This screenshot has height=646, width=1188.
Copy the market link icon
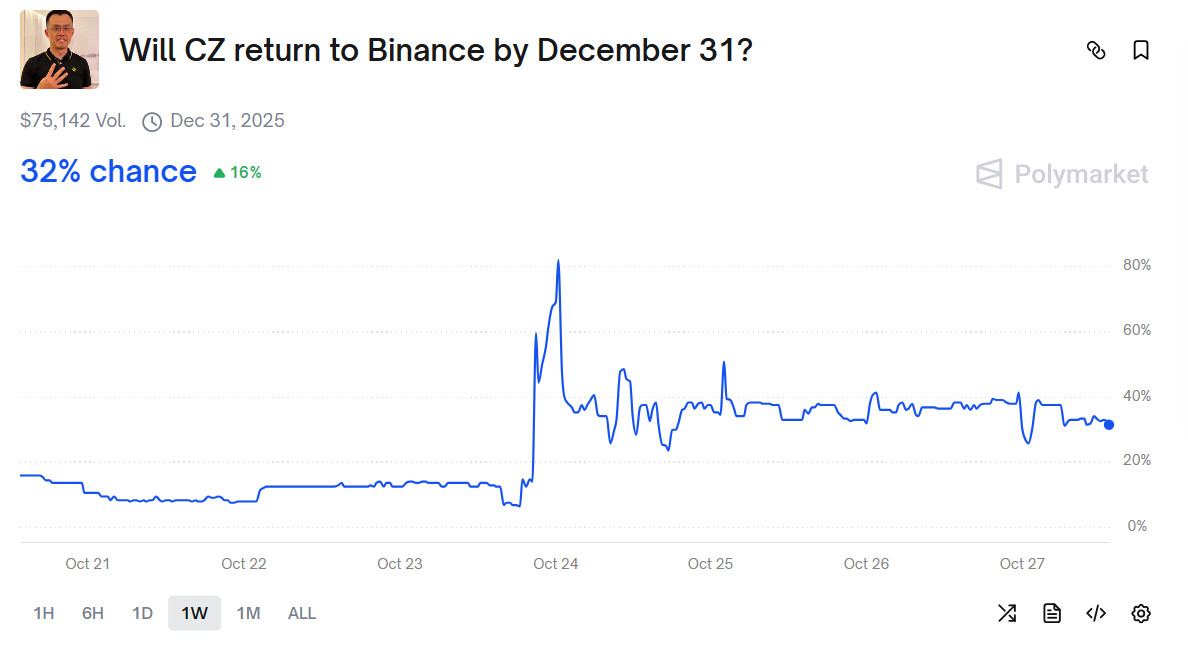click(1096, 50)
